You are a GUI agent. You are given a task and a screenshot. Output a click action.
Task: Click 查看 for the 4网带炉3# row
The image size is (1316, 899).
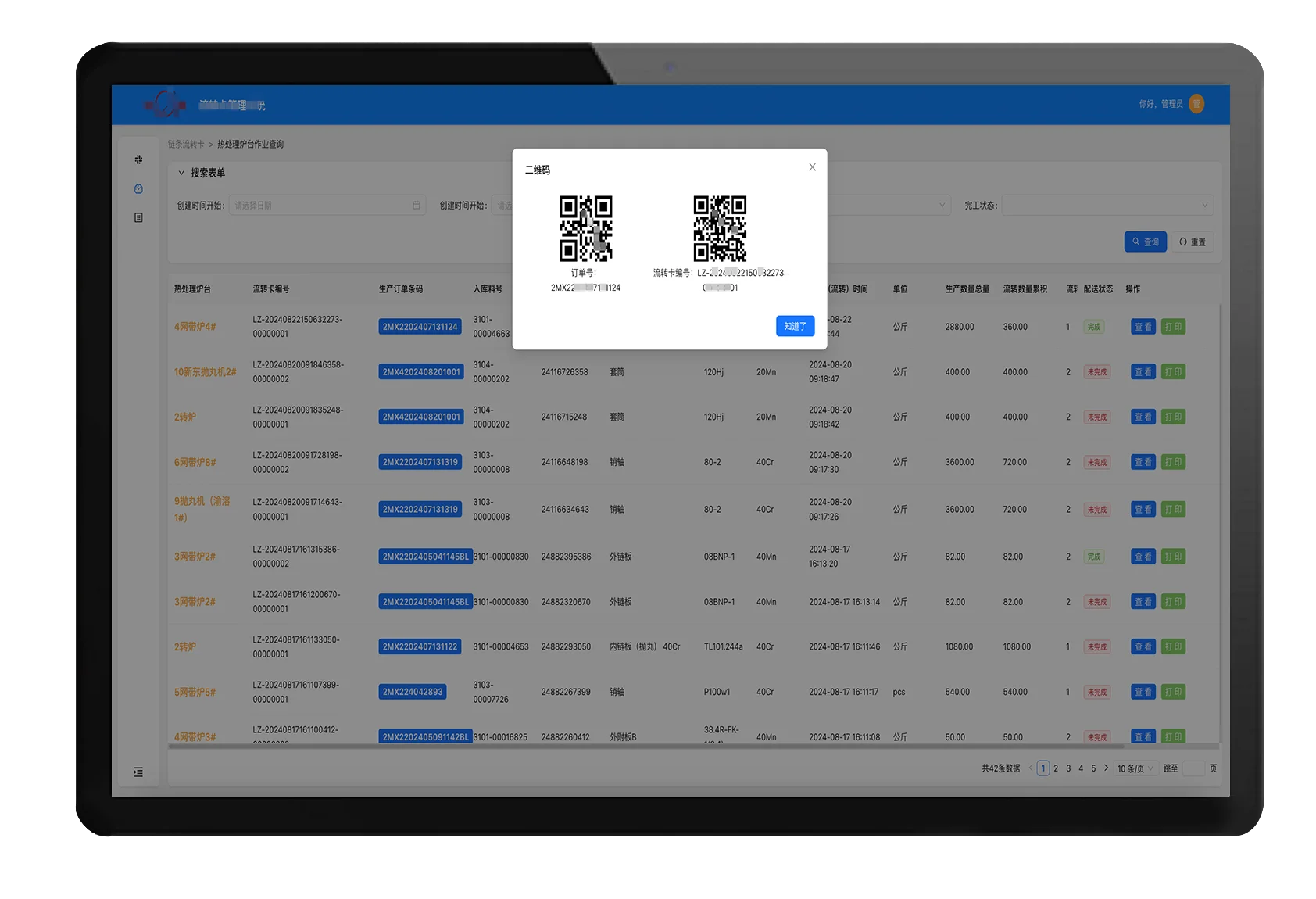(x=1143, y=736)
